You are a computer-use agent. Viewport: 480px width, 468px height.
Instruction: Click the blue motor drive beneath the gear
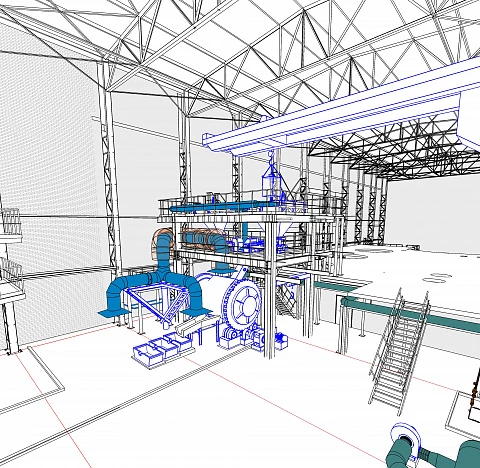click(279, 339)
